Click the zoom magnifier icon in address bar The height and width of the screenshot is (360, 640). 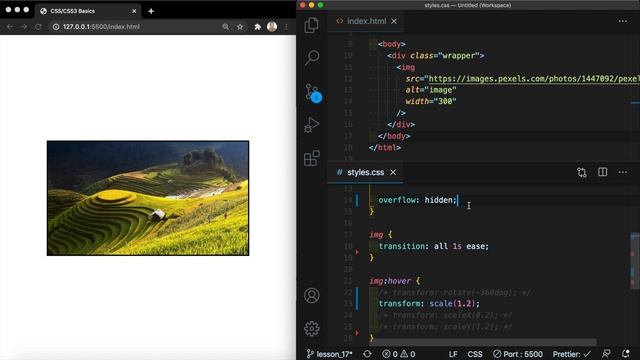coord(225,27)
